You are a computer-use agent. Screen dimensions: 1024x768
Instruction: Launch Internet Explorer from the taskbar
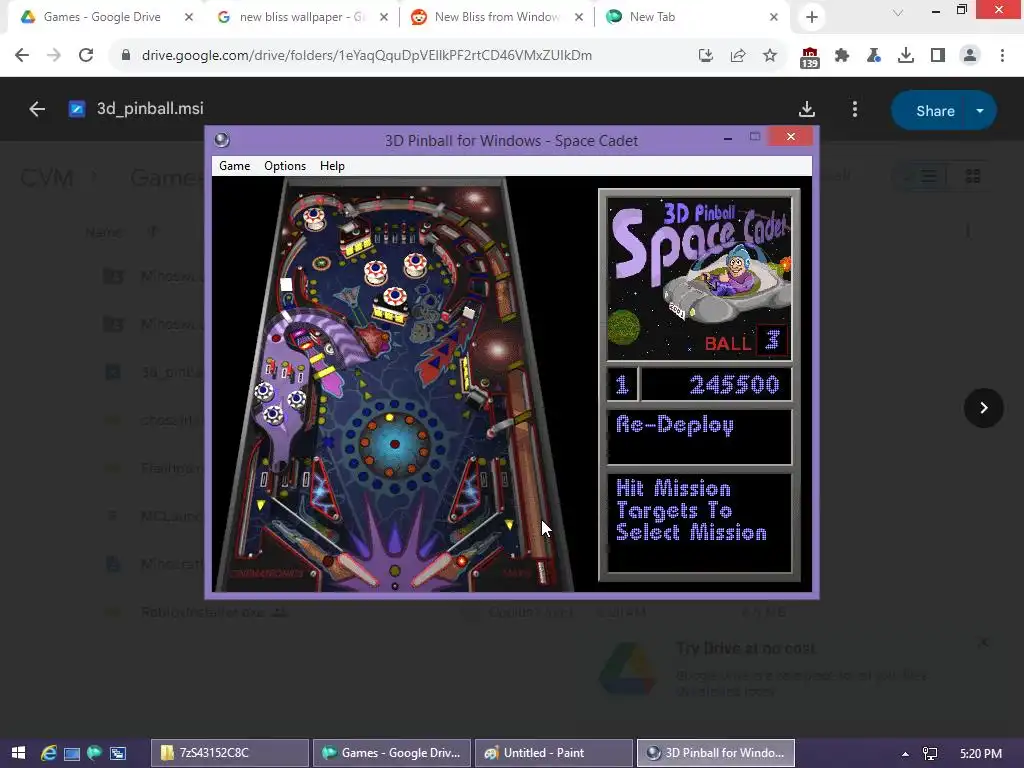tap(49, 753)
